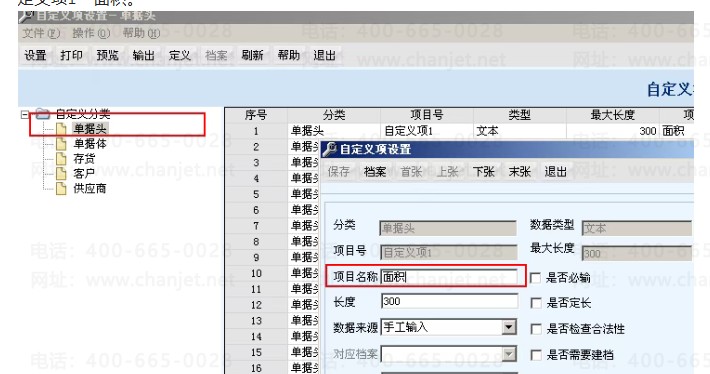The width and height of the screenshot is (710, 374).
Task: Toggle the 是否定长 checkbox
Action: point(535,303)
